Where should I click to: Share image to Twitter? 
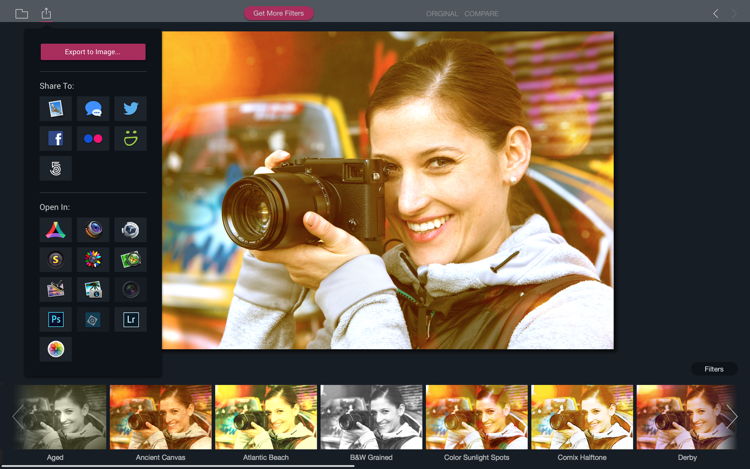point(130,109)
